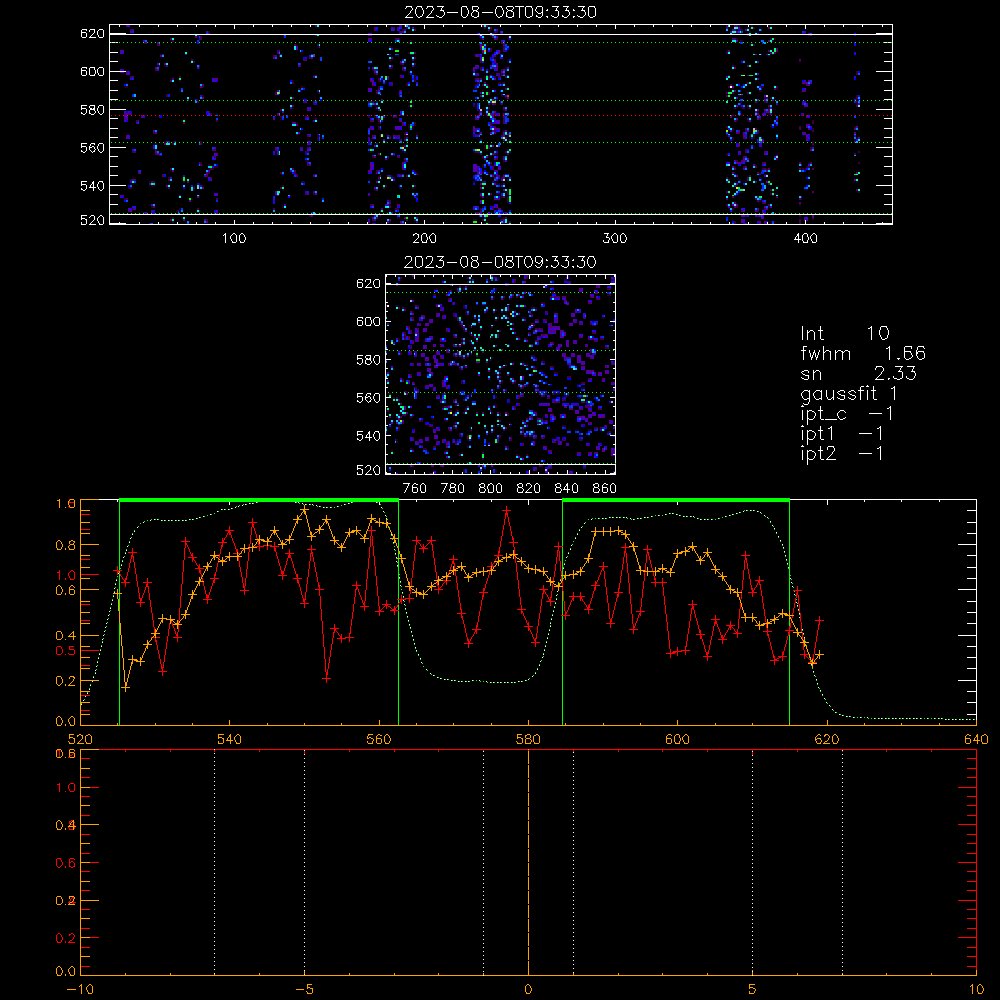Click the 'ipt1 -1' label

tap(842, 434)
